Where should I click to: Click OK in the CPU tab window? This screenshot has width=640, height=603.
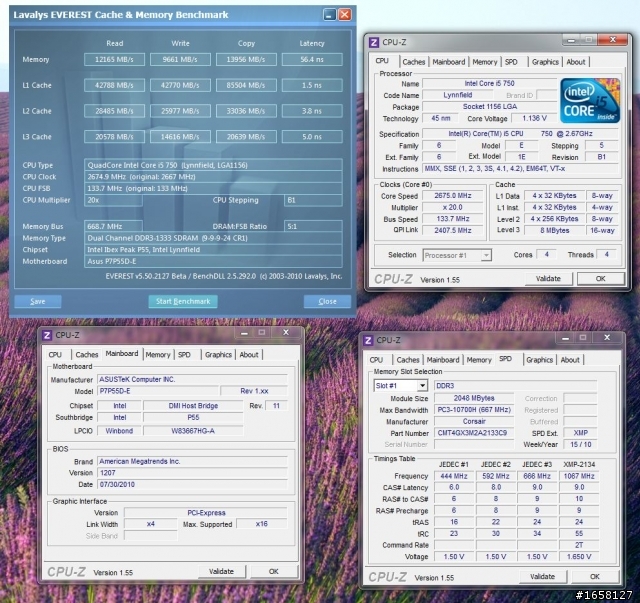(x=600, y=278)
